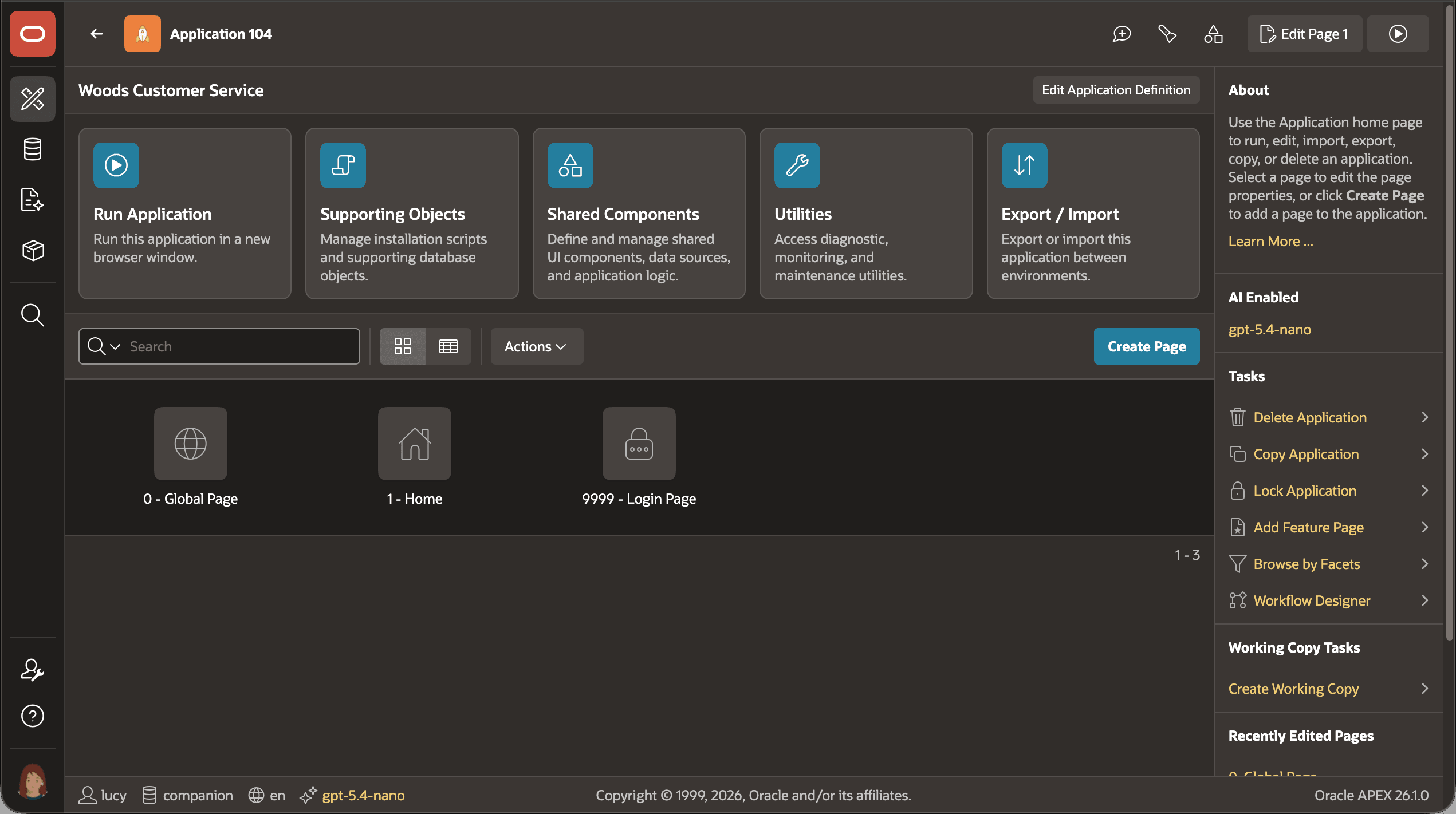Click the Oracle logo home icon

[33, 34]
